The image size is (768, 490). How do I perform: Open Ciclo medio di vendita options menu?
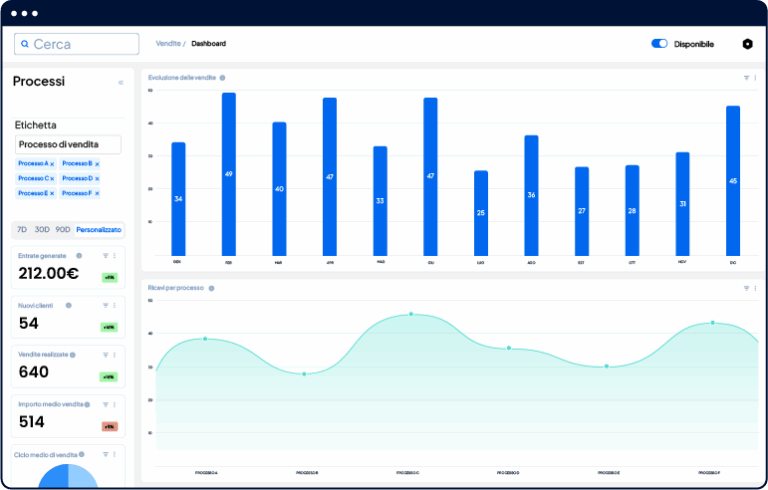(x=115, y=455)
